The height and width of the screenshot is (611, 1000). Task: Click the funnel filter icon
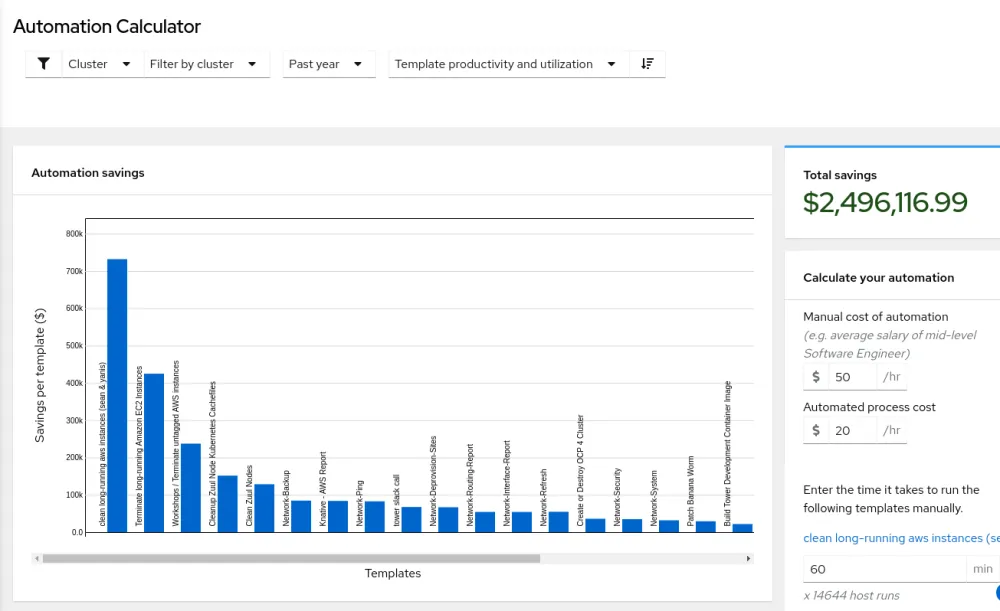point(43,64)
